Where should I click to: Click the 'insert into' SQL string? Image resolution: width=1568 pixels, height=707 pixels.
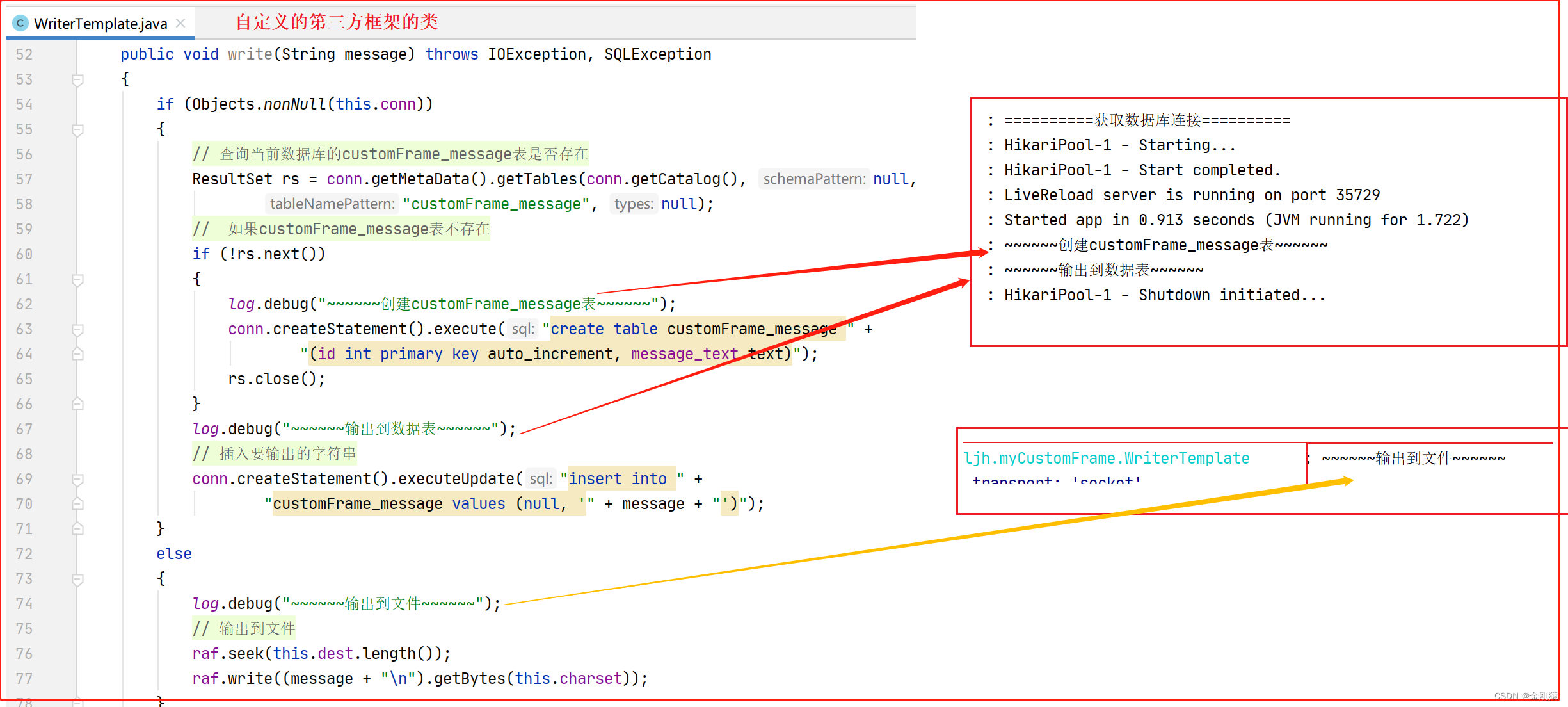(622, 479)
